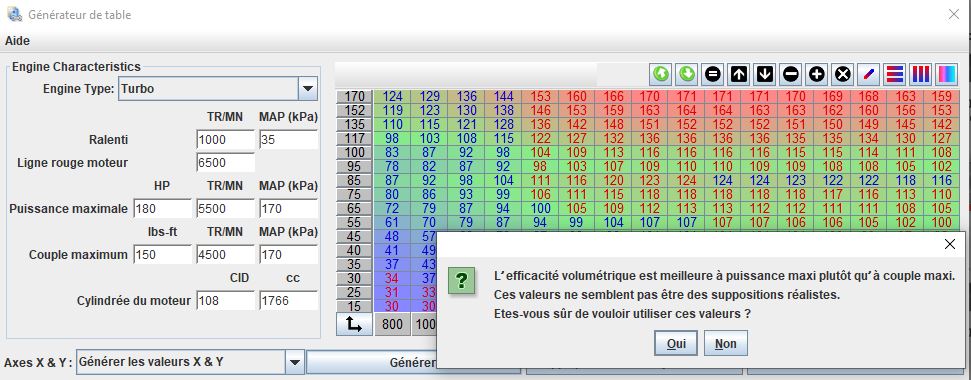Click the vertical stripes interpolation icon

[921, 74]
